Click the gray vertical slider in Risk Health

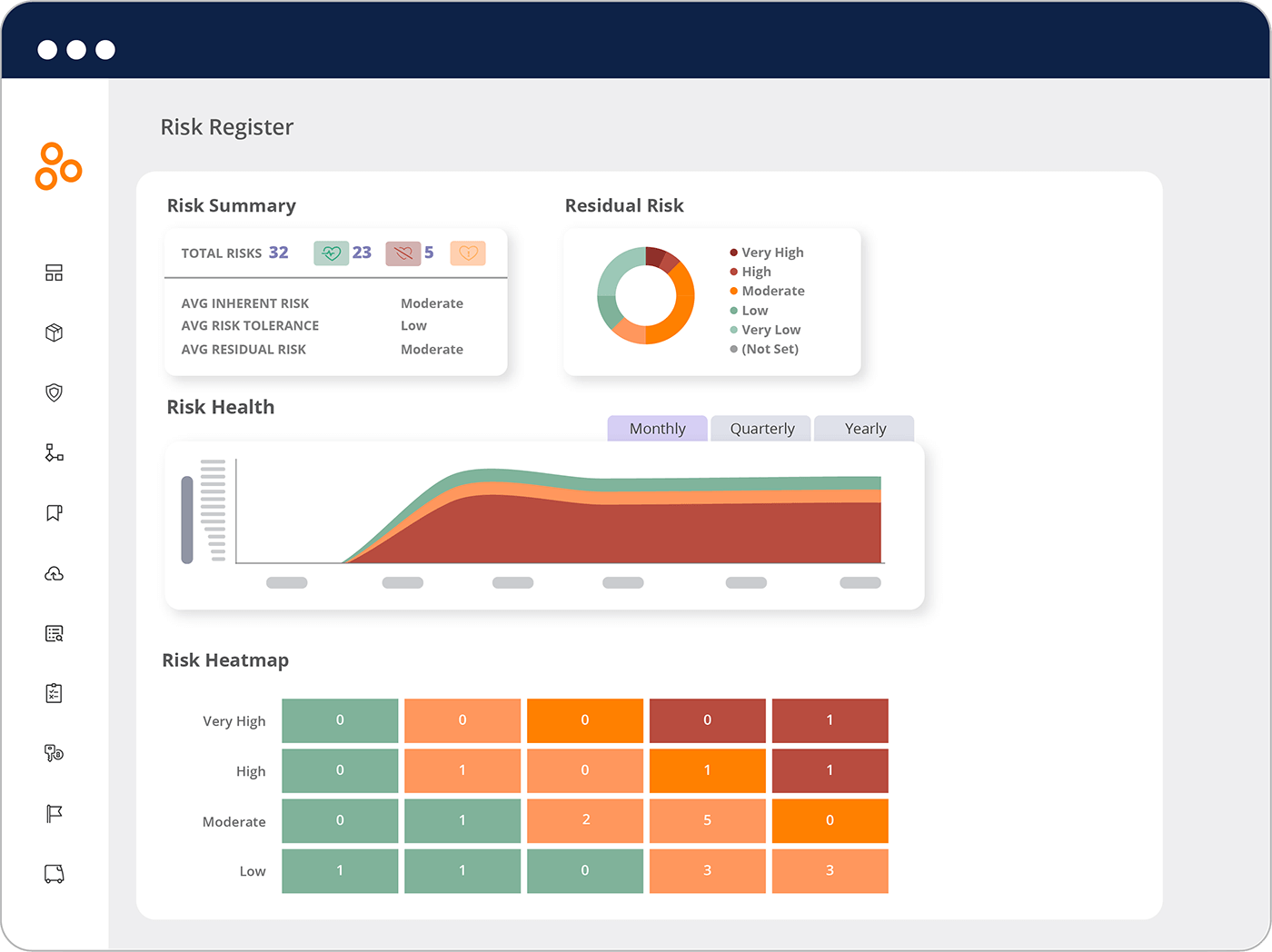(x=187, y=520)
